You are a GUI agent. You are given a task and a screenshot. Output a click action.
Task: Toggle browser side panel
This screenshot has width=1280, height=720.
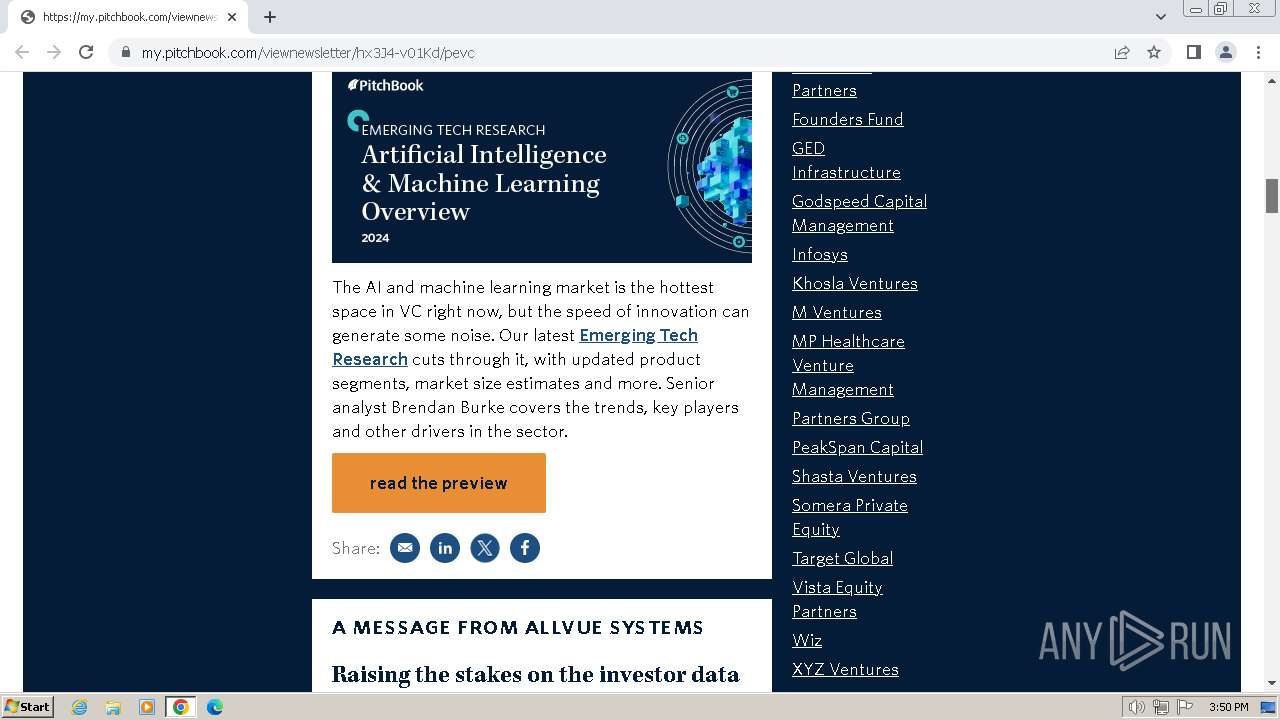pos(1193,52)
